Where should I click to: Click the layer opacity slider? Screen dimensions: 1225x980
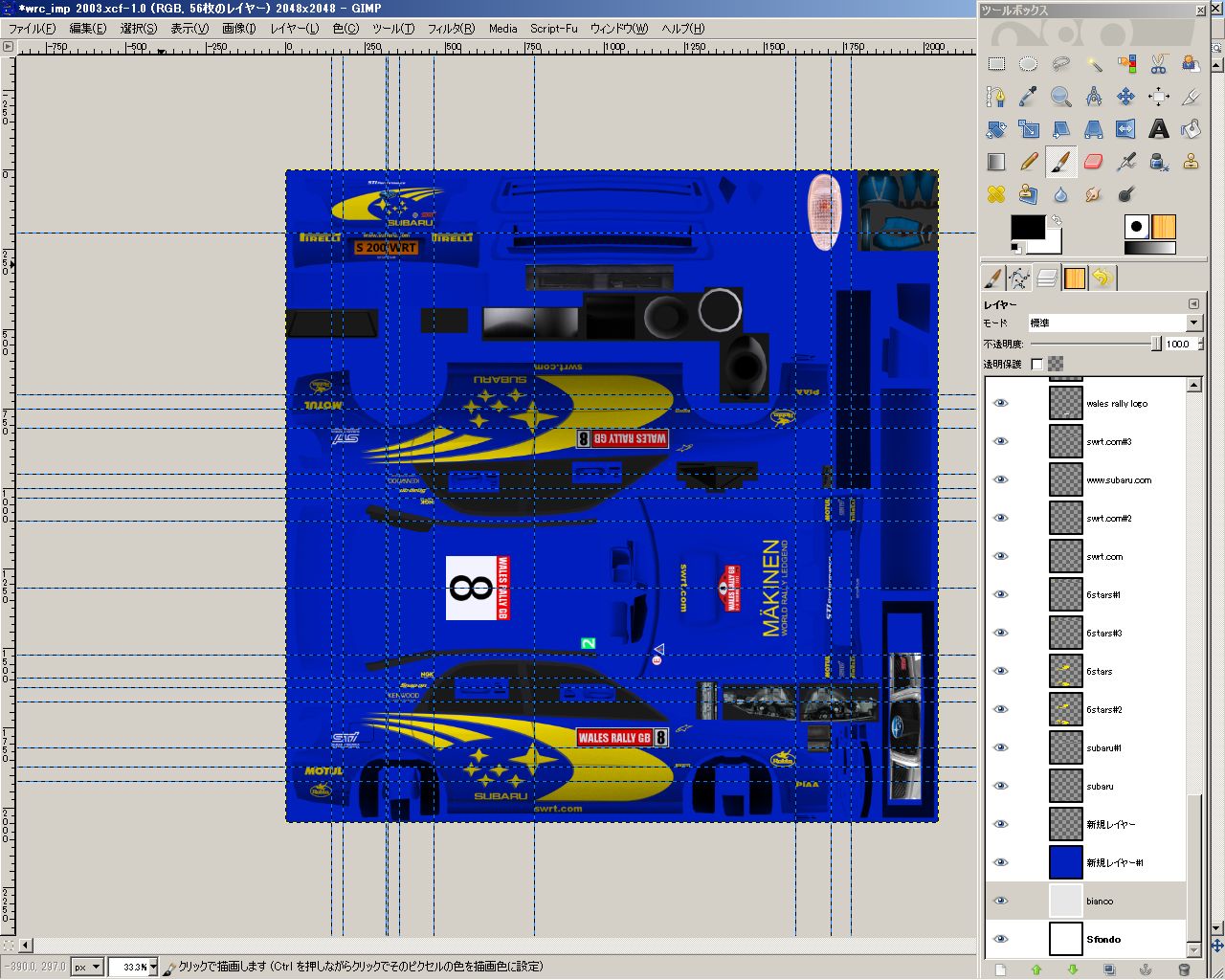[x=1097, y=344]
